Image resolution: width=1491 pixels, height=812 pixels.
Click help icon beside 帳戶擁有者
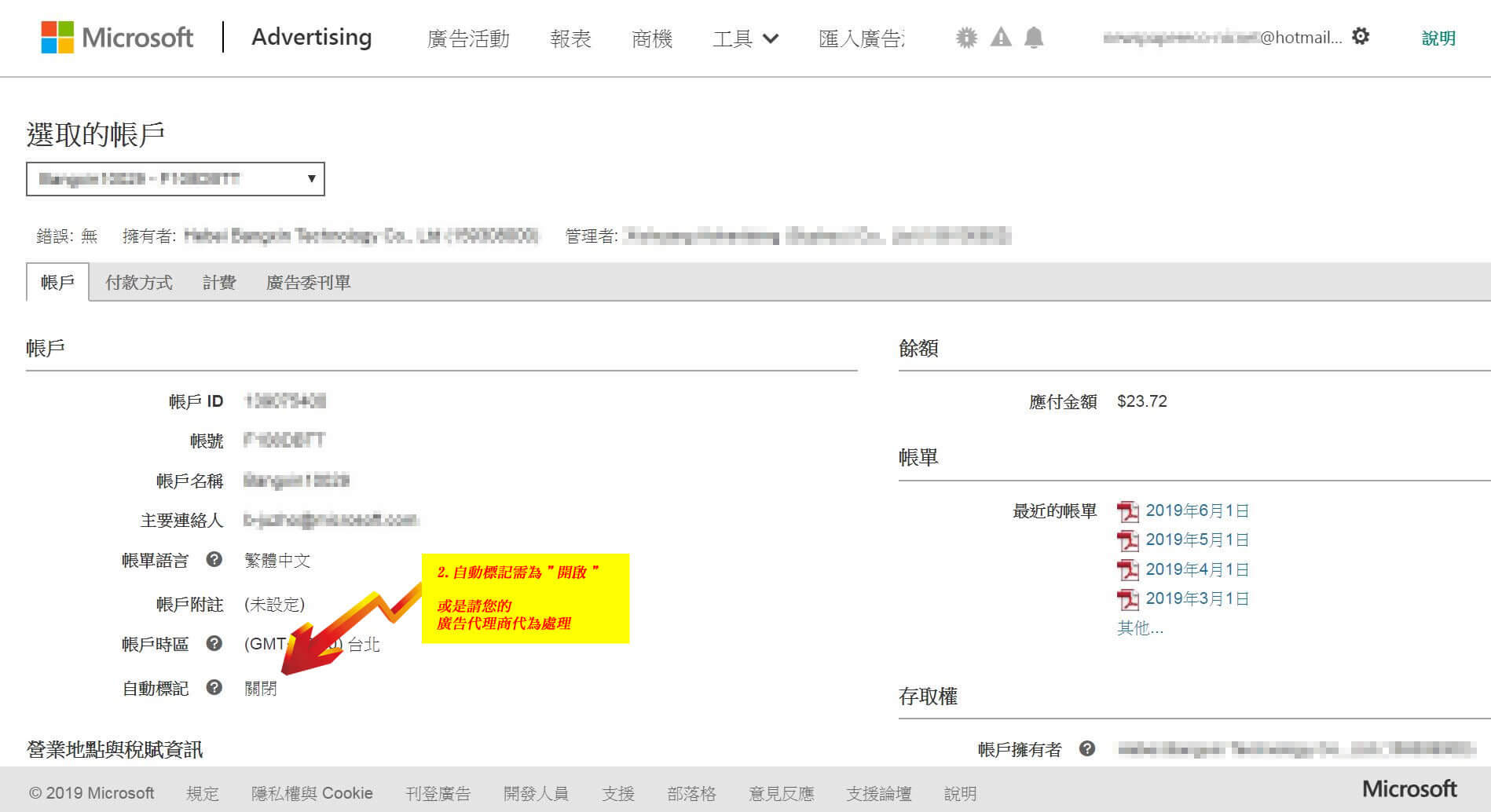(x=1087, y=748)
